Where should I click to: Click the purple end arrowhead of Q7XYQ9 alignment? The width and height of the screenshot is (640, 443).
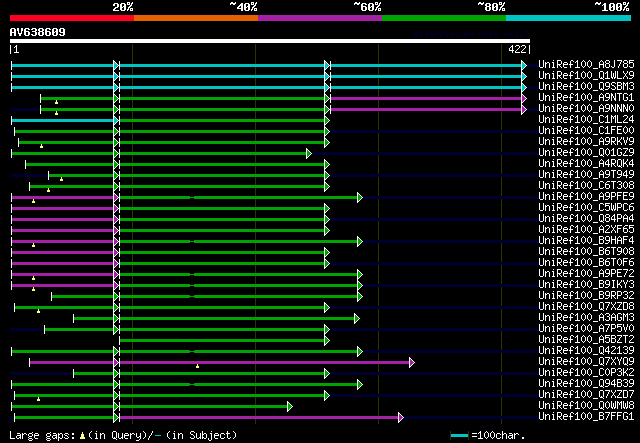click(x=412, y=362)
